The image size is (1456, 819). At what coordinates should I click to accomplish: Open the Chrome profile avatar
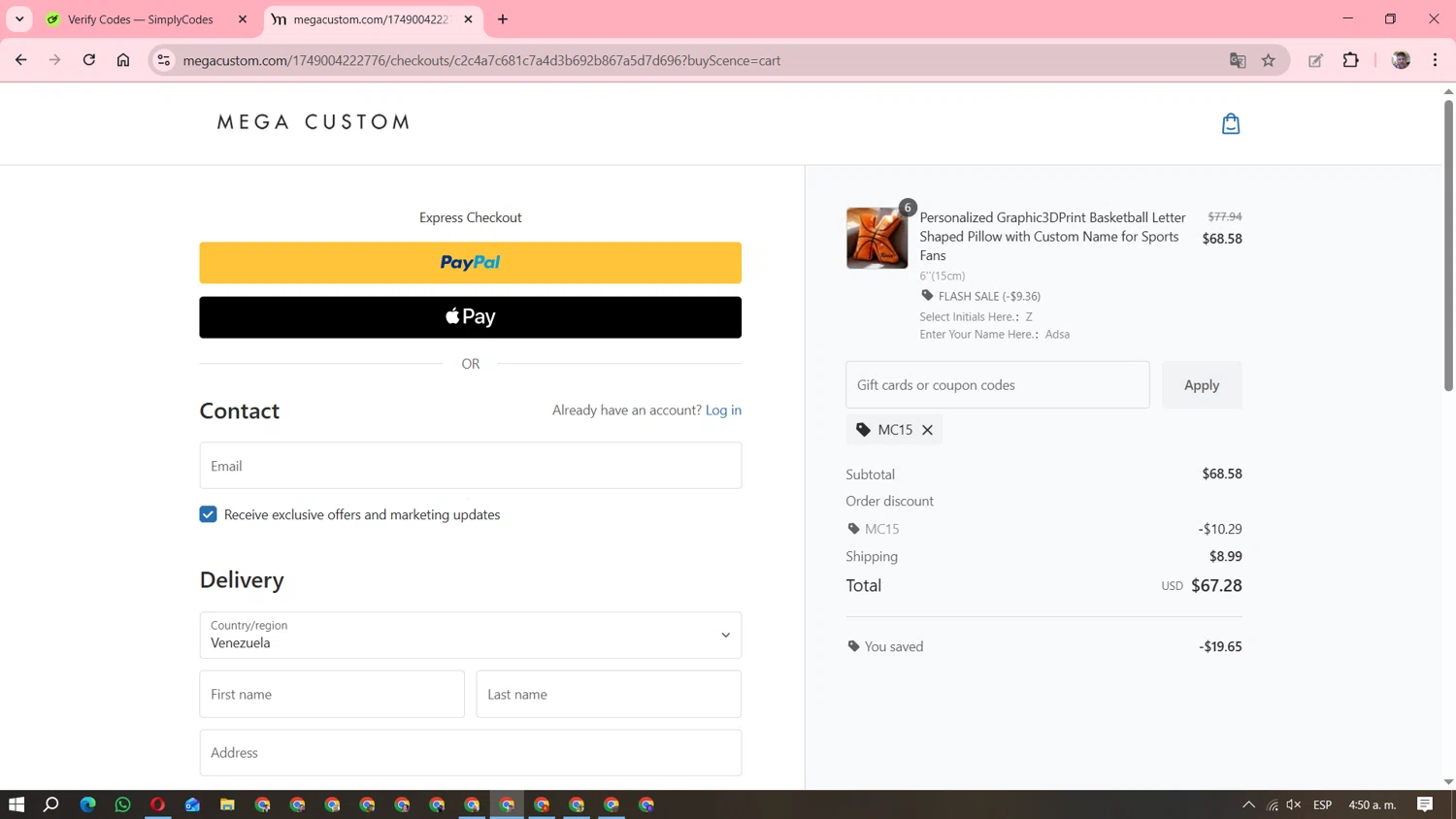(x=1401, y=60)
